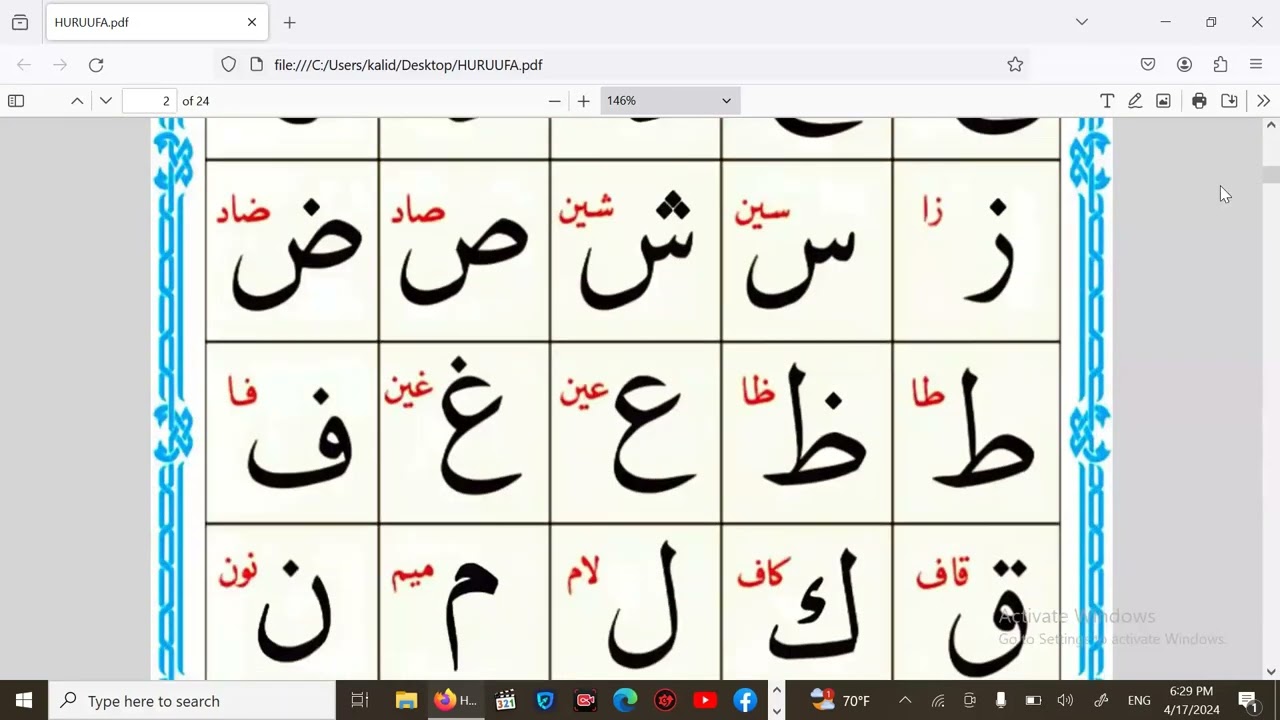Click the 'of 24' page count text
Screen dimensions: 1280x720
[196, 101]
